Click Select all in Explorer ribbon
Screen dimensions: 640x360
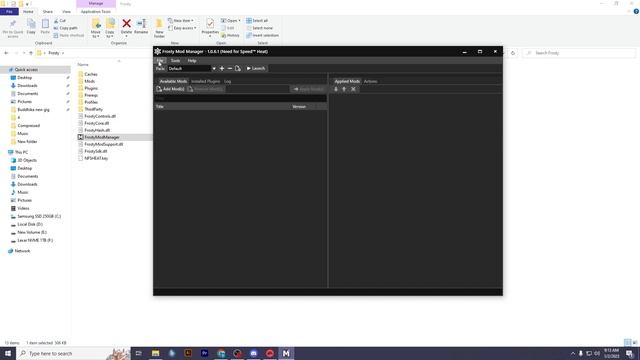click(257, 20)
